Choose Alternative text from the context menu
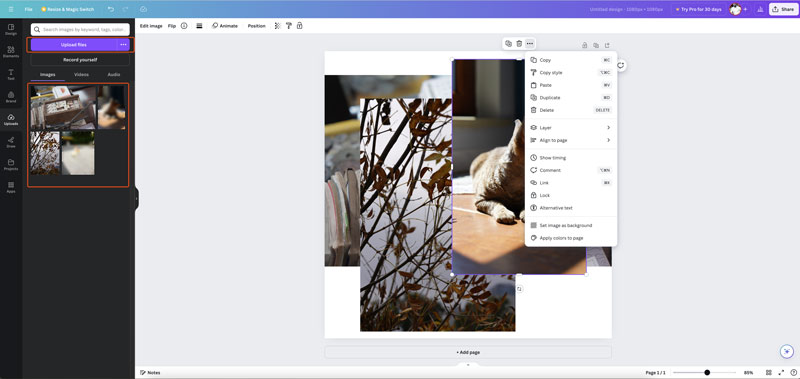This screenshot has height=379, width=800. (571, 208)
